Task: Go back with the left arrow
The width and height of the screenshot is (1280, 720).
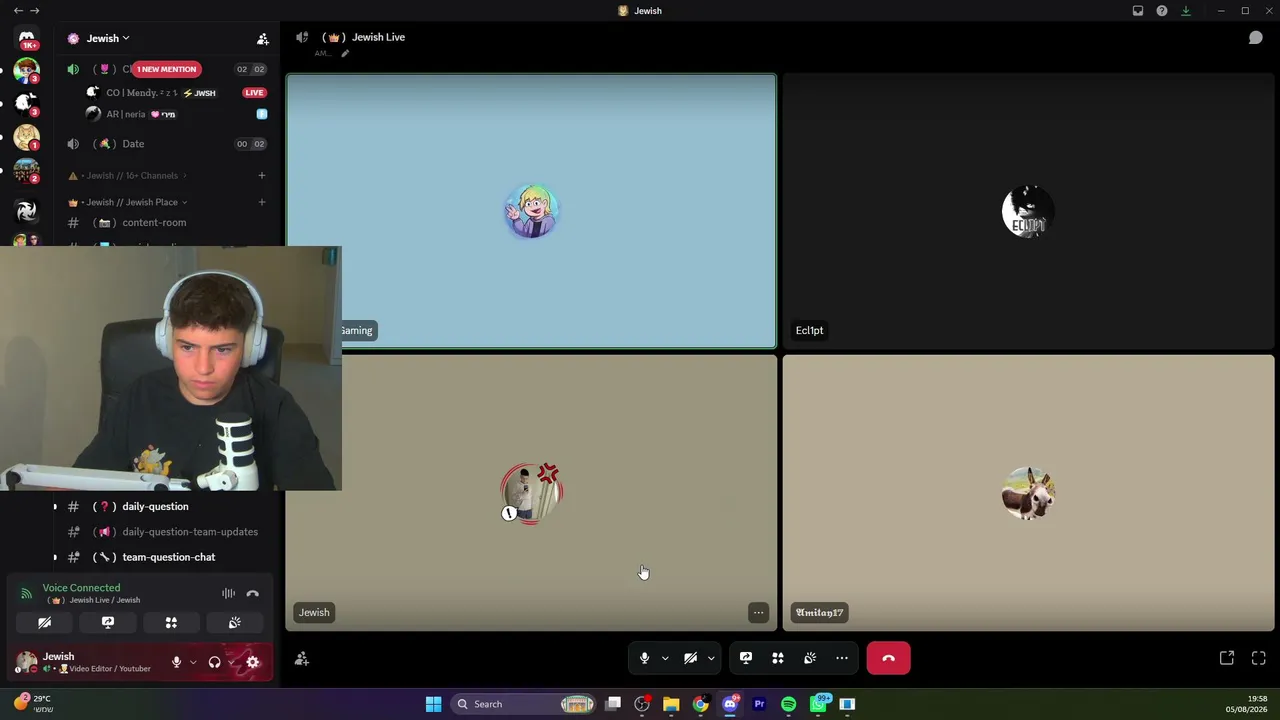Action: (x=18, y=10)
